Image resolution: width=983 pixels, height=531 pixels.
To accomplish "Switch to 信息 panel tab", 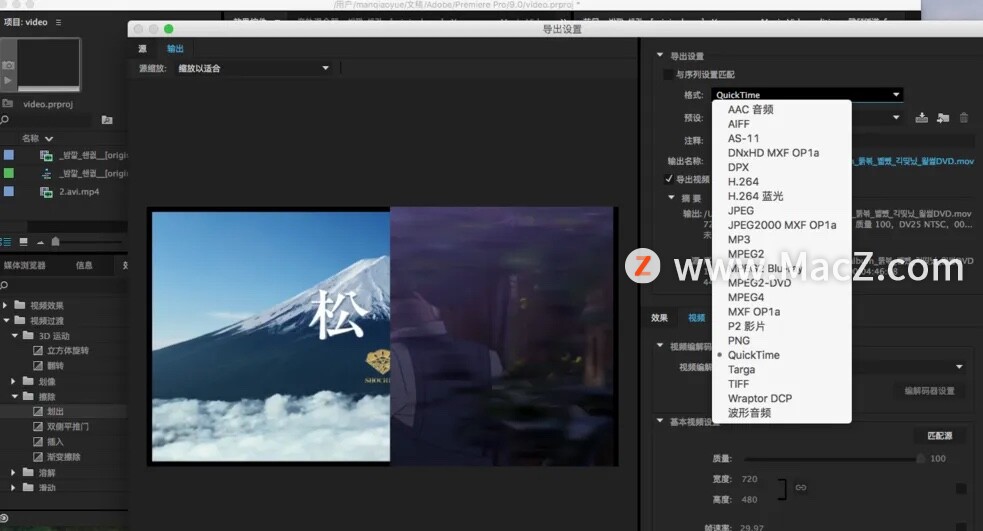I will [84, 265].
